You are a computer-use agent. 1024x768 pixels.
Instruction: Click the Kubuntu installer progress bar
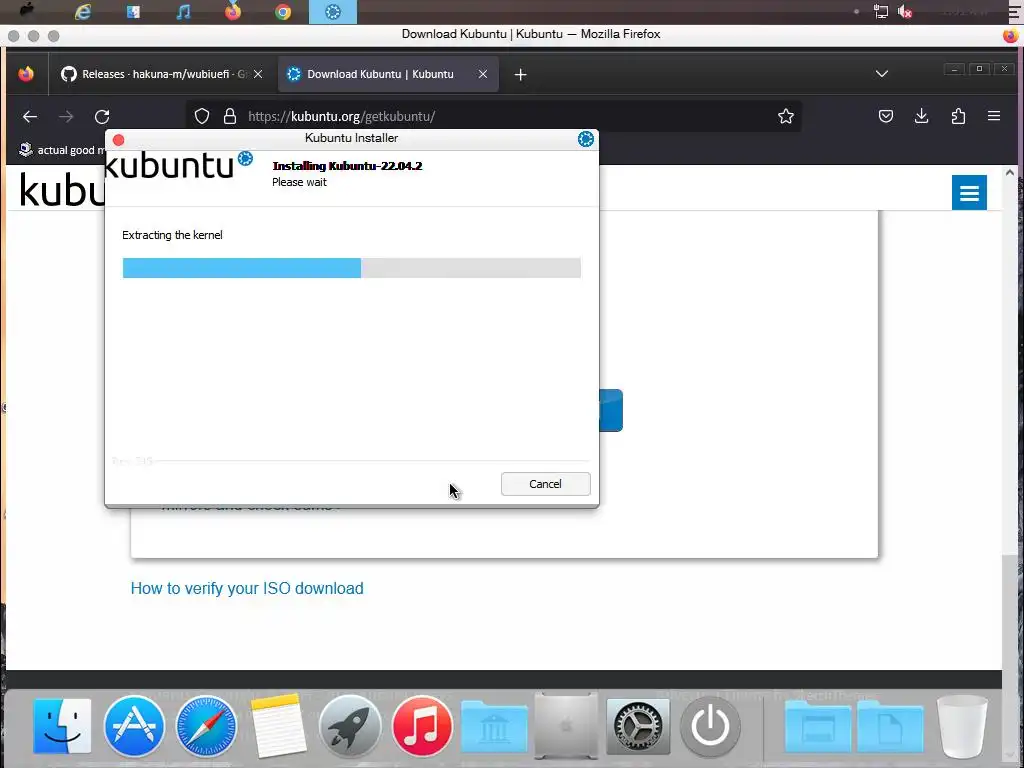click(351, 268)
